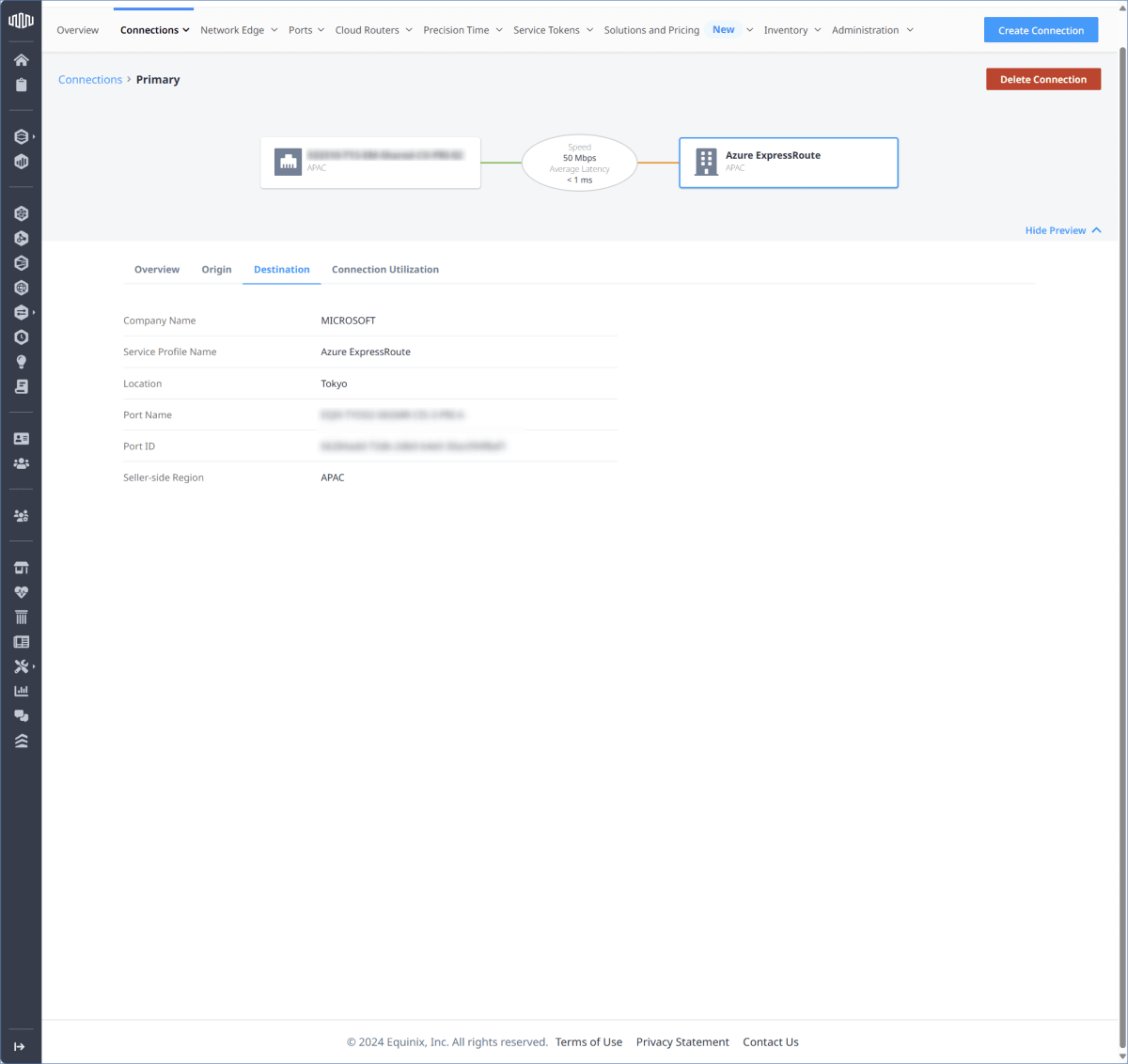Click the ID card sidebar icon
Image resolution: width=1128 pixels, height=1064 pixels.
coord(21,439)
